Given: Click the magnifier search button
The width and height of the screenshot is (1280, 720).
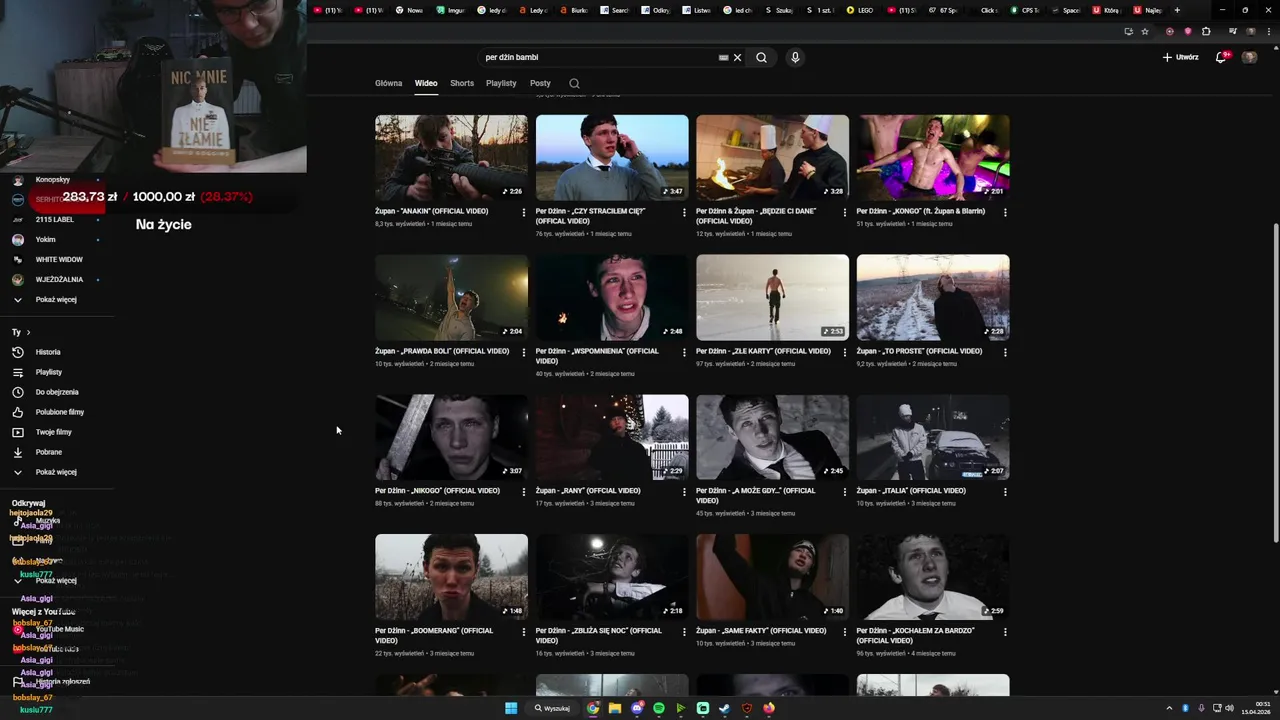Looking at the screenshot, I should [761, 57].
